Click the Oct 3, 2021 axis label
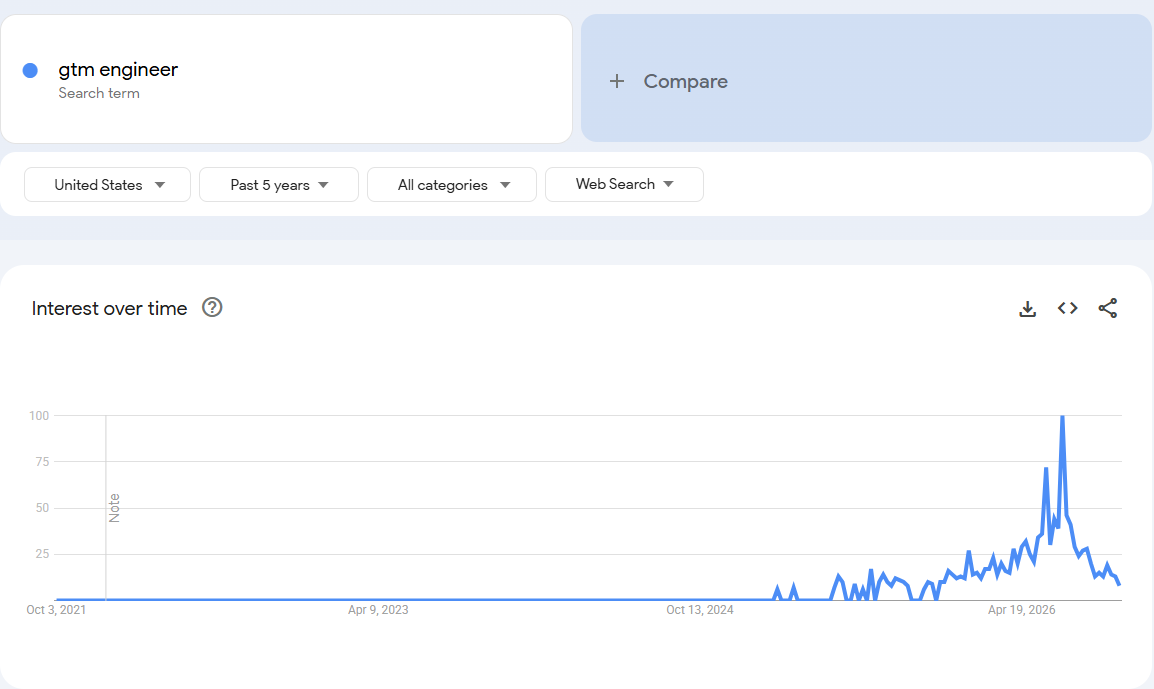This screenshot has height=689, width=1154. click(56, 610)
